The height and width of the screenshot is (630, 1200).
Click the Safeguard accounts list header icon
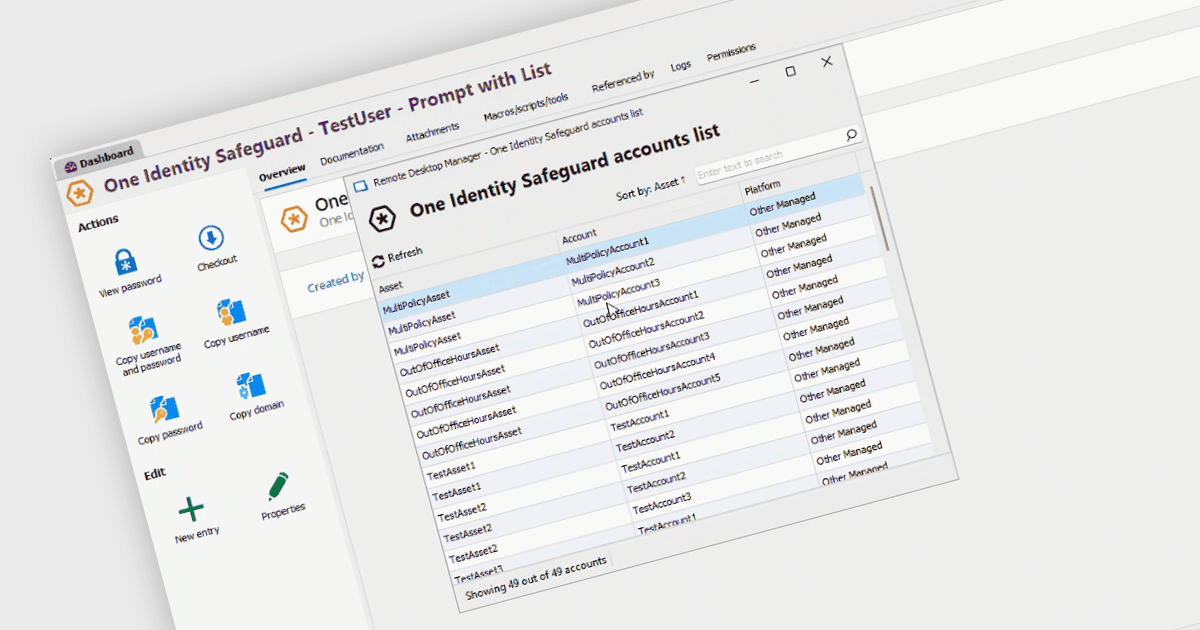pos(383,218)
